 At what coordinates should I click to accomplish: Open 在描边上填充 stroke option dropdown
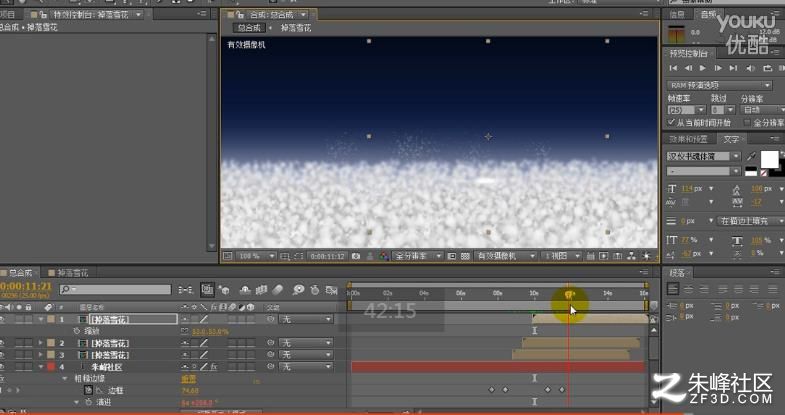point(751,221)
